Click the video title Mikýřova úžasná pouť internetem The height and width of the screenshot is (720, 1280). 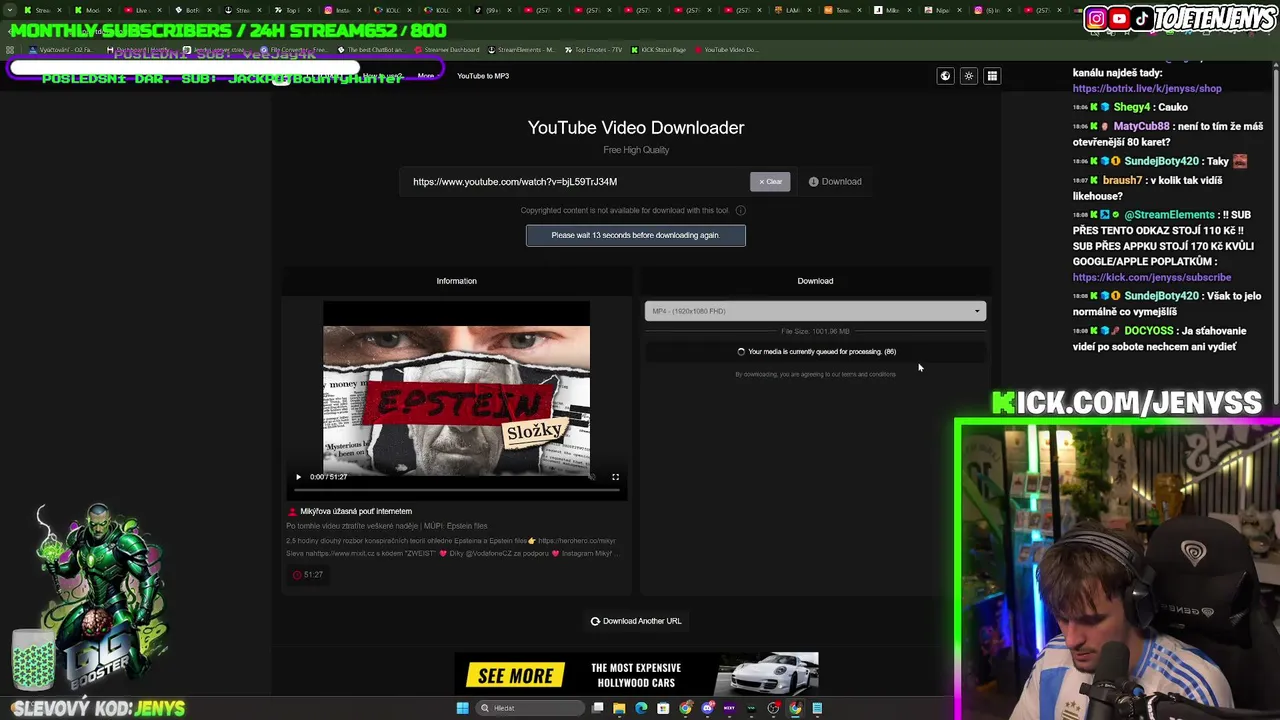click(356, 511)
